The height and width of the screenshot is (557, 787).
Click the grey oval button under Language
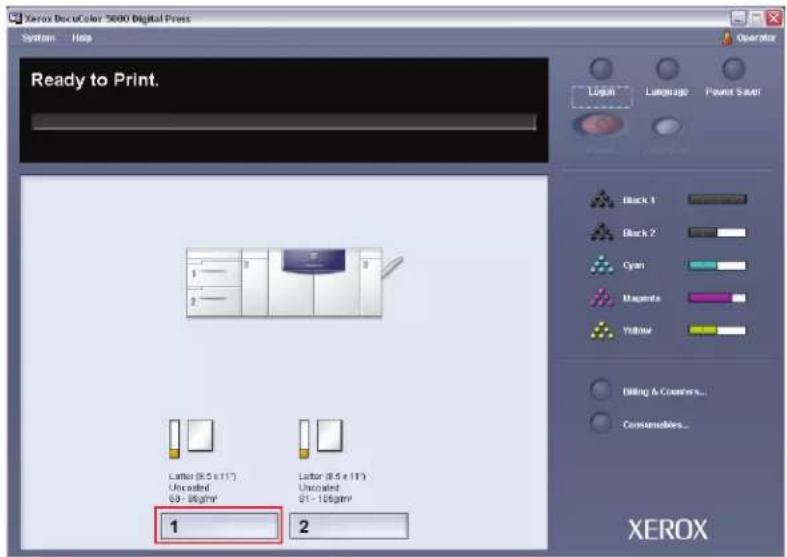(667, 125)
